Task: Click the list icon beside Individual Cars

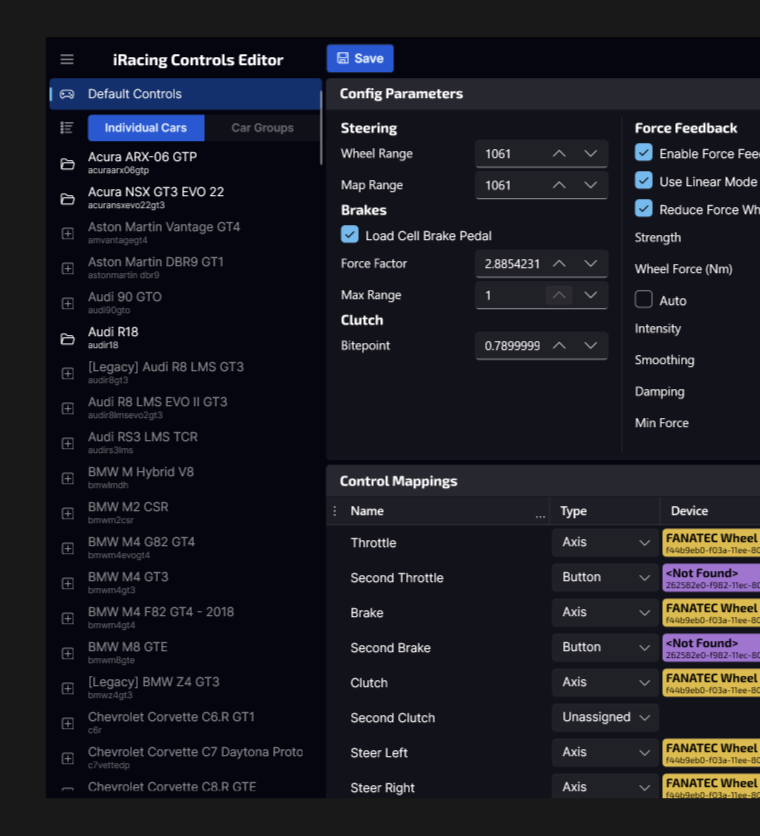Action: [67, 127]
